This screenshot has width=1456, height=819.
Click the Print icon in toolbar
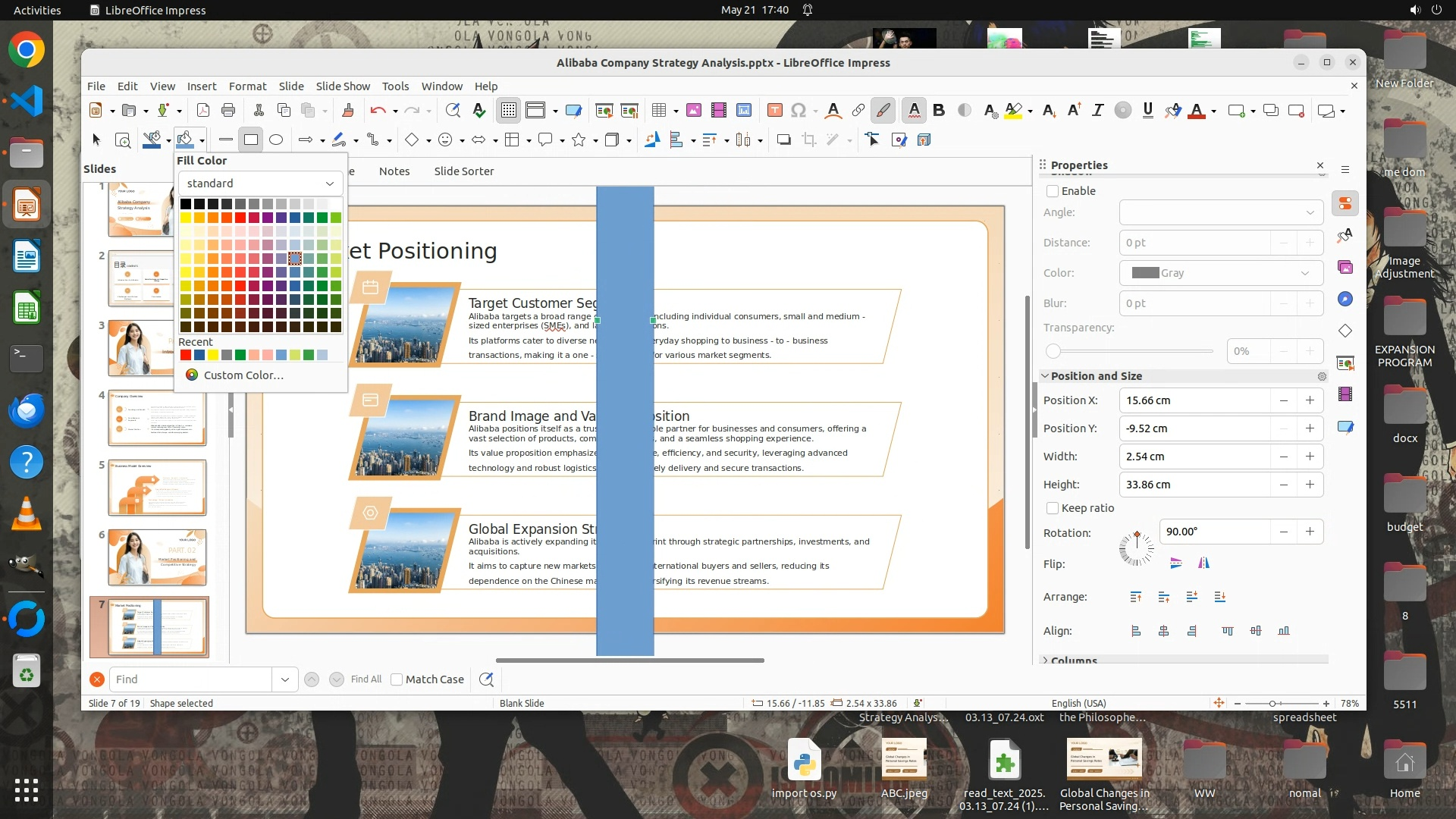[x=227, y=111]
